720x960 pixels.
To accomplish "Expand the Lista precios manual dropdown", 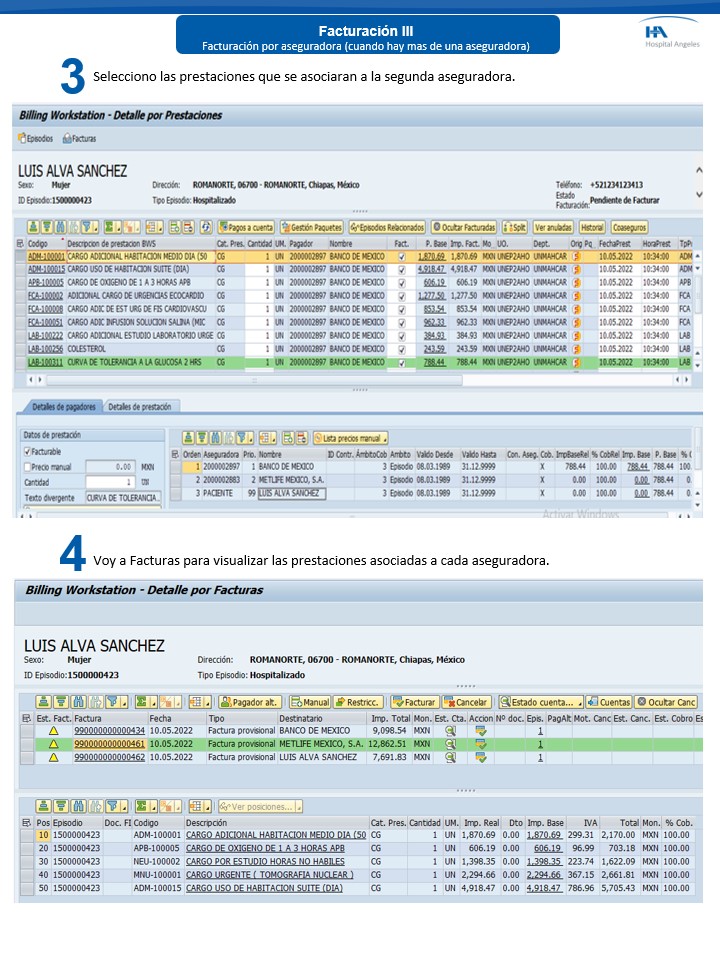I will (x=350, y=438).
